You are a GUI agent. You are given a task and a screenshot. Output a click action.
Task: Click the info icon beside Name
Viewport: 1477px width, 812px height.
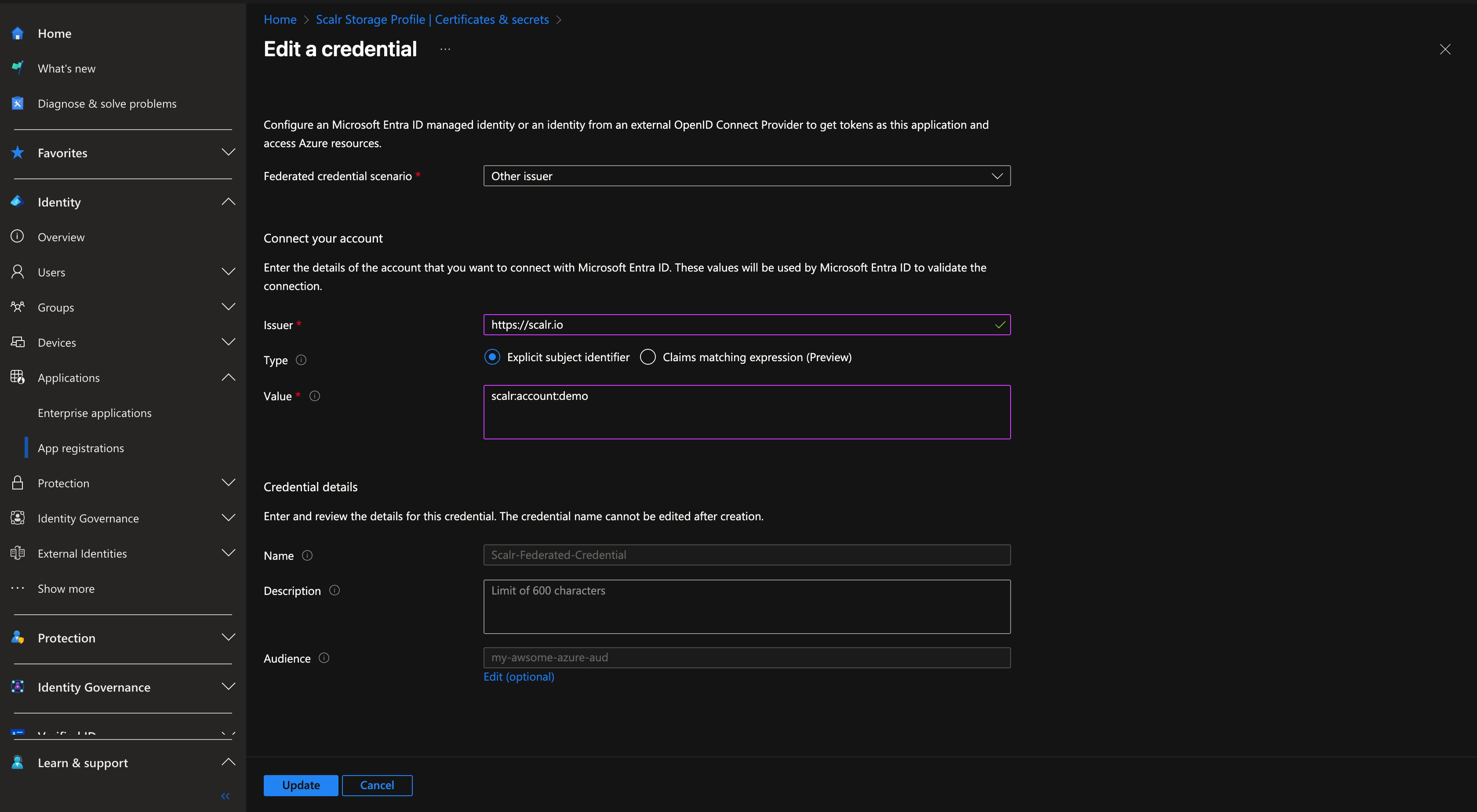(x=307, y=555)
